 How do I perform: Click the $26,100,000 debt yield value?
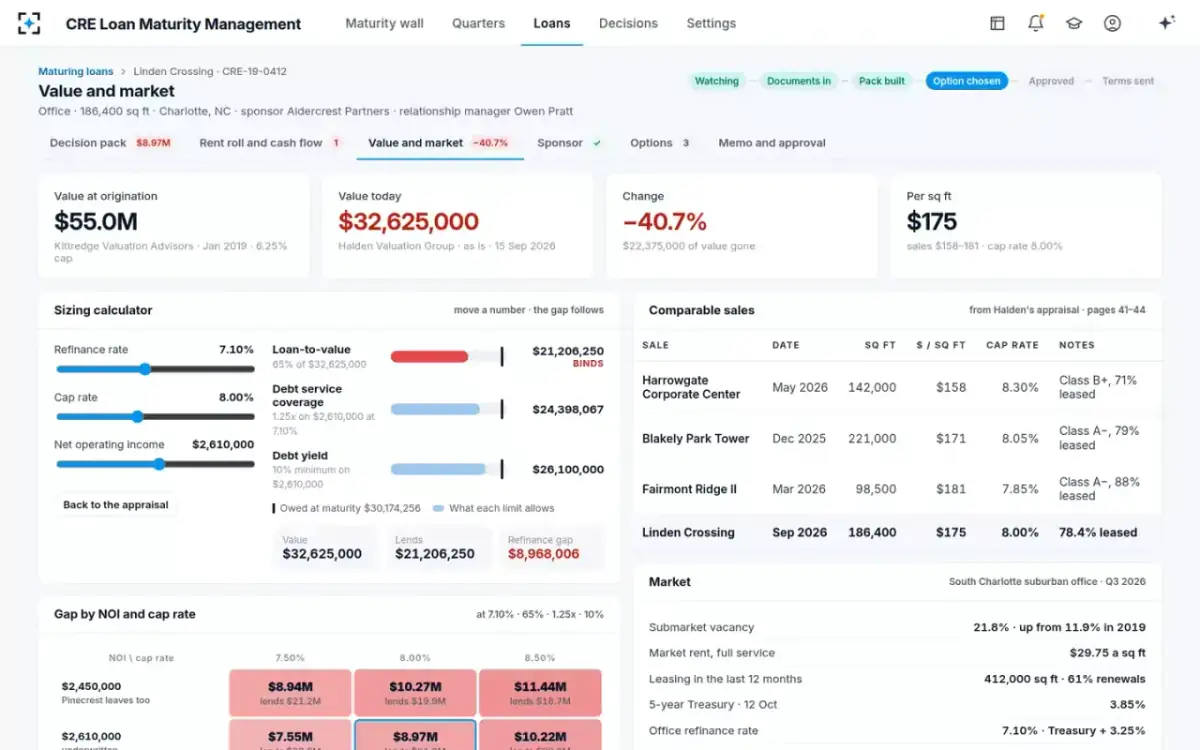pyautogui.click(x=568, y=469)
